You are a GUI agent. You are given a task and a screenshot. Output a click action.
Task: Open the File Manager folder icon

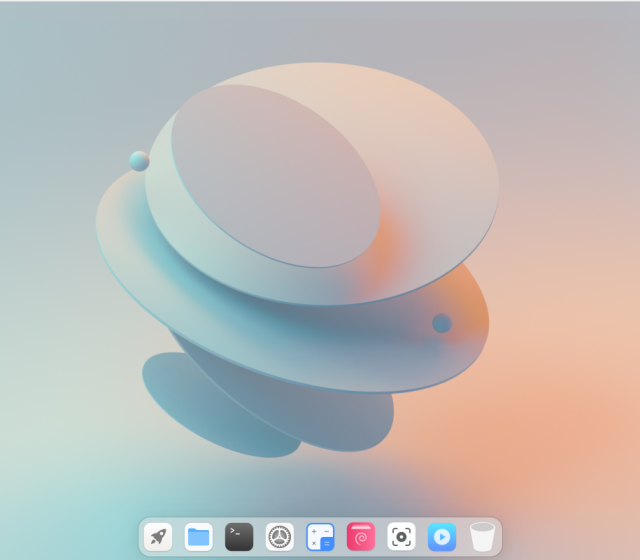pos(199,537)
